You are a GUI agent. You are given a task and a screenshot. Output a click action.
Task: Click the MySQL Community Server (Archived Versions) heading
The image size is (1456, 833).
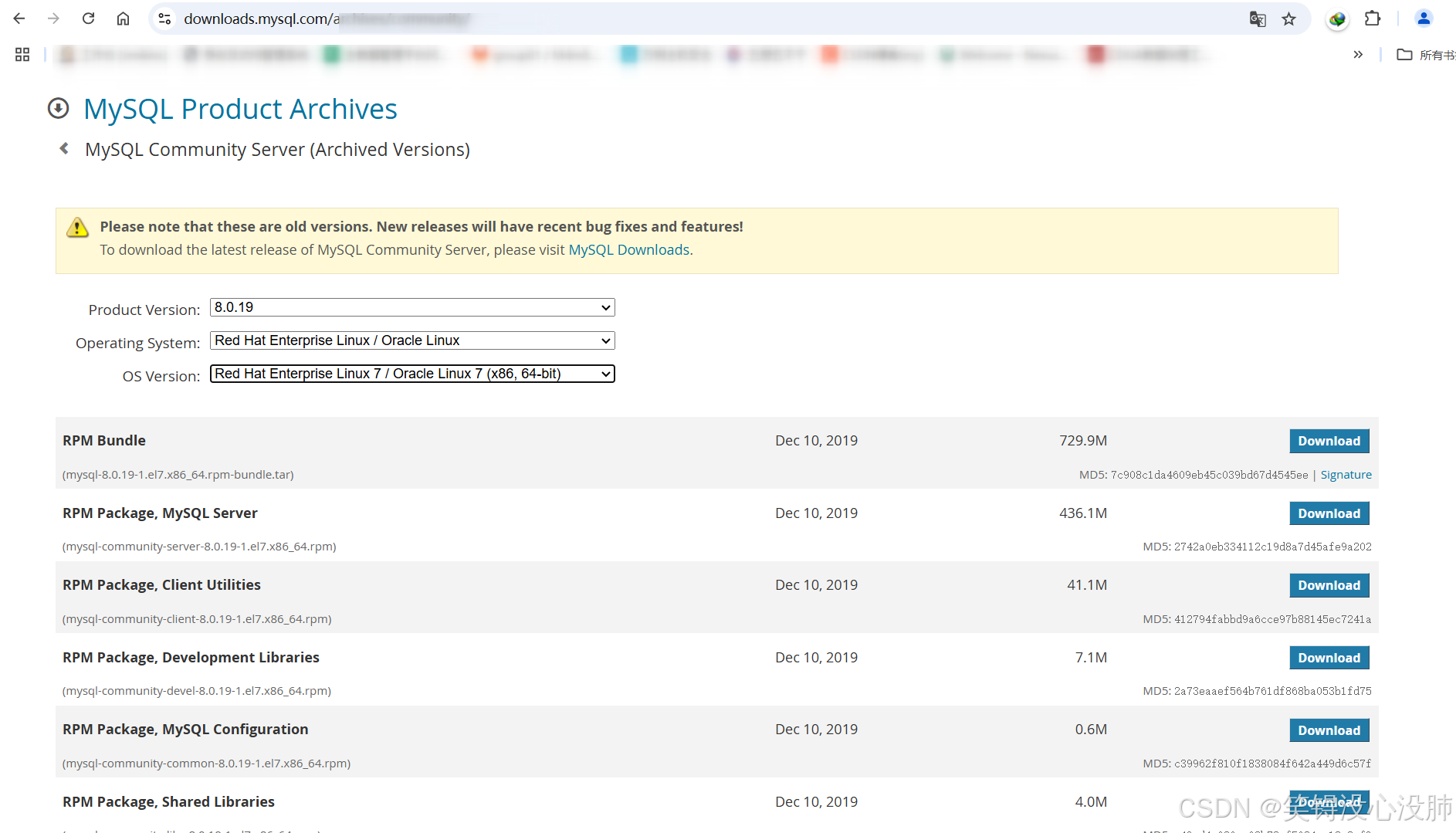point(277,149)
